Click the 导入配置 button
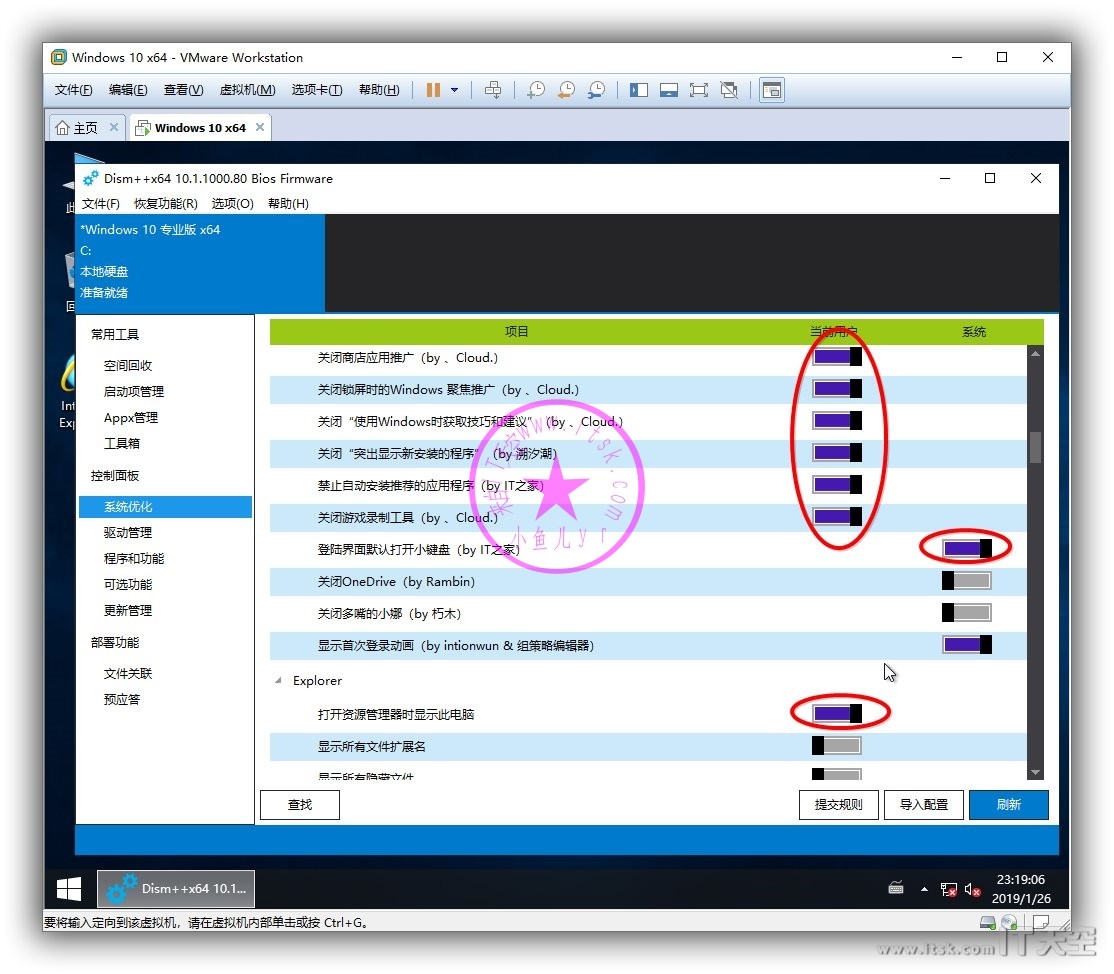The height and width of the screenshot is (974, 1114). point(924,805)
